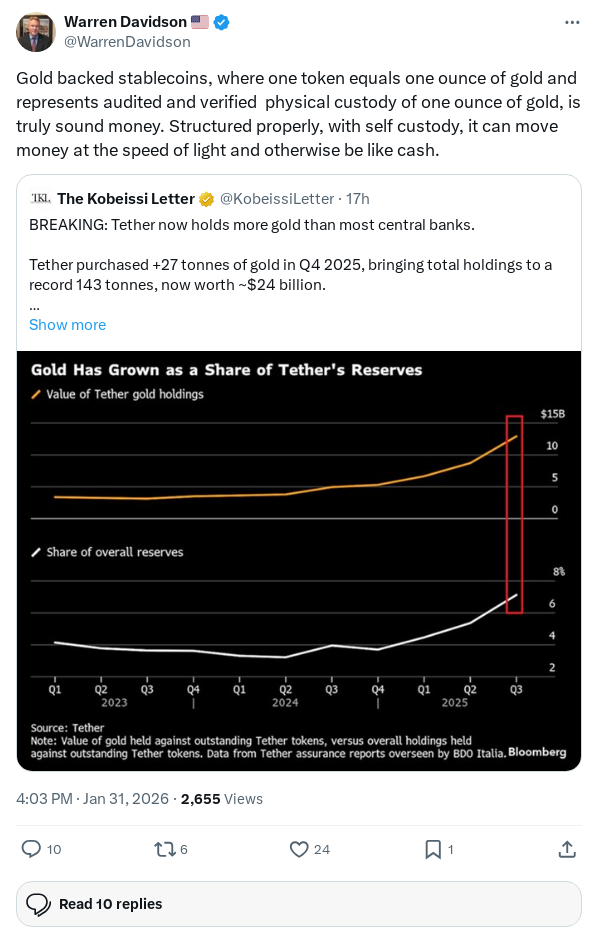Open the tweet's more options ellipsis

pos(573,20)
